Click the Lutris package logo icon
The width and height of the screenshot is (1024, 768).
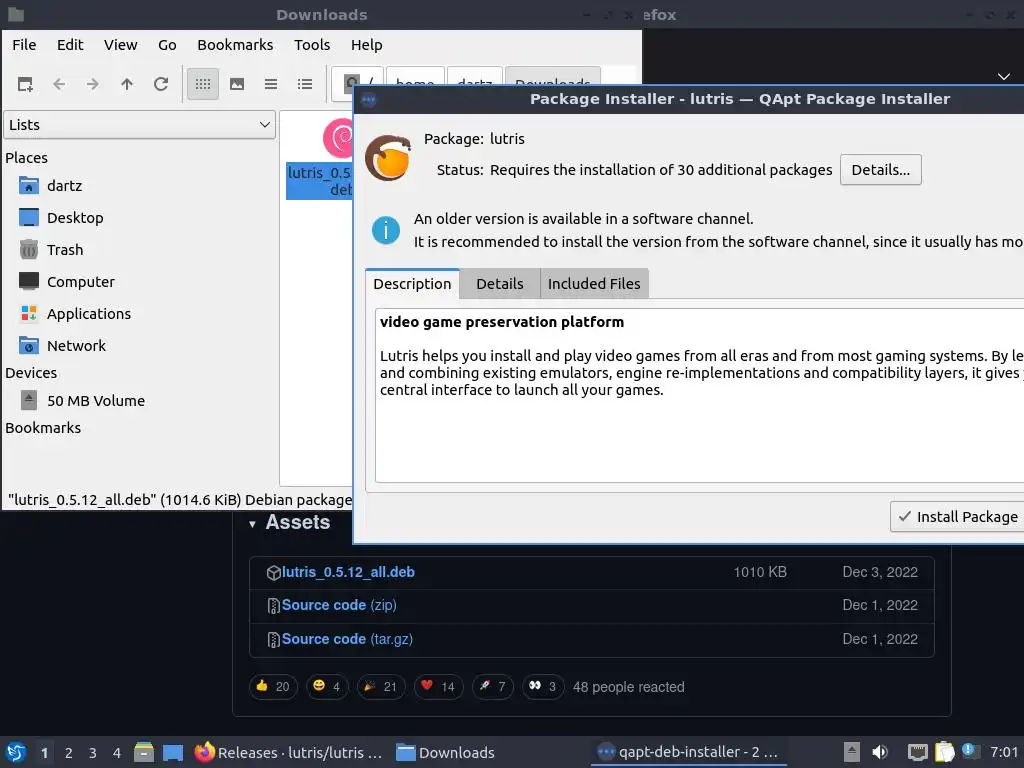click(x=388, y=158)
